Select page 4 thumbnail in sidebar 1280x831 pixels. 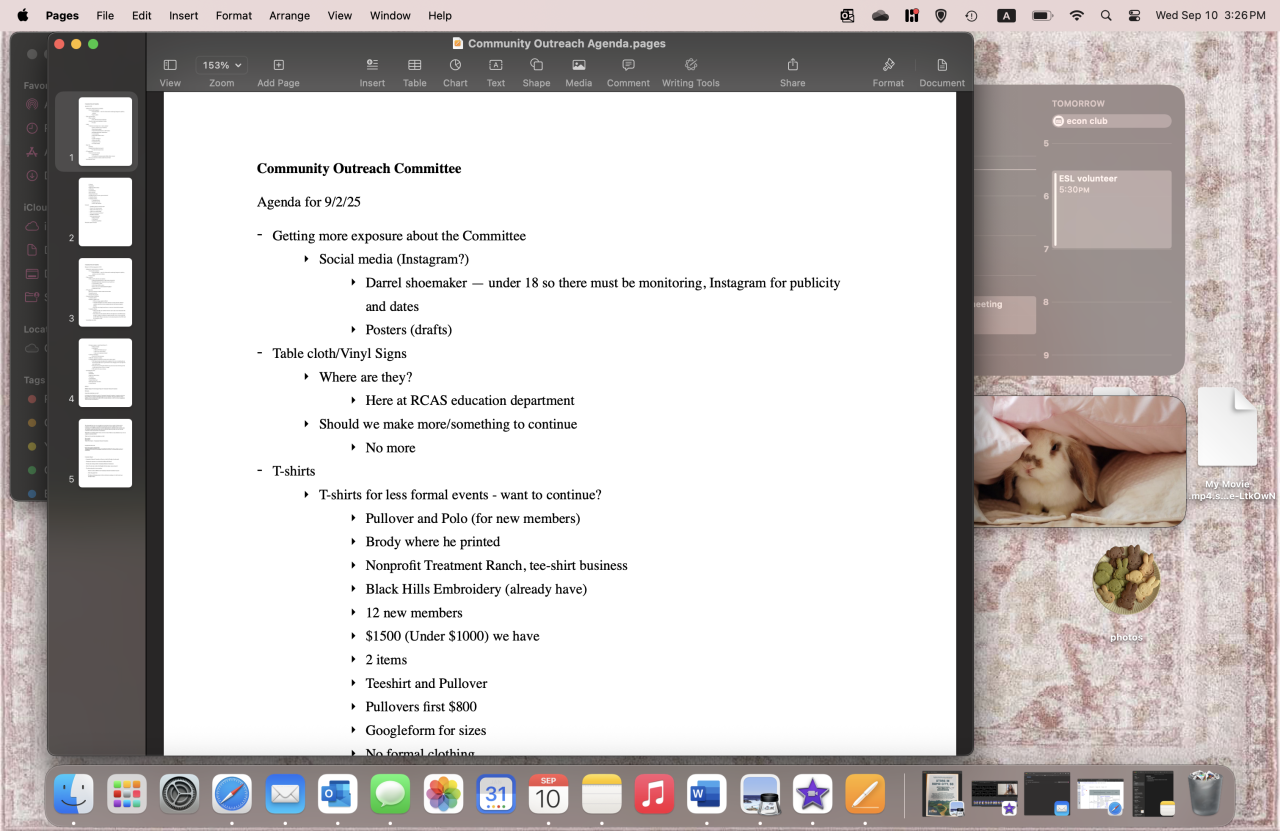click(105, 373)
